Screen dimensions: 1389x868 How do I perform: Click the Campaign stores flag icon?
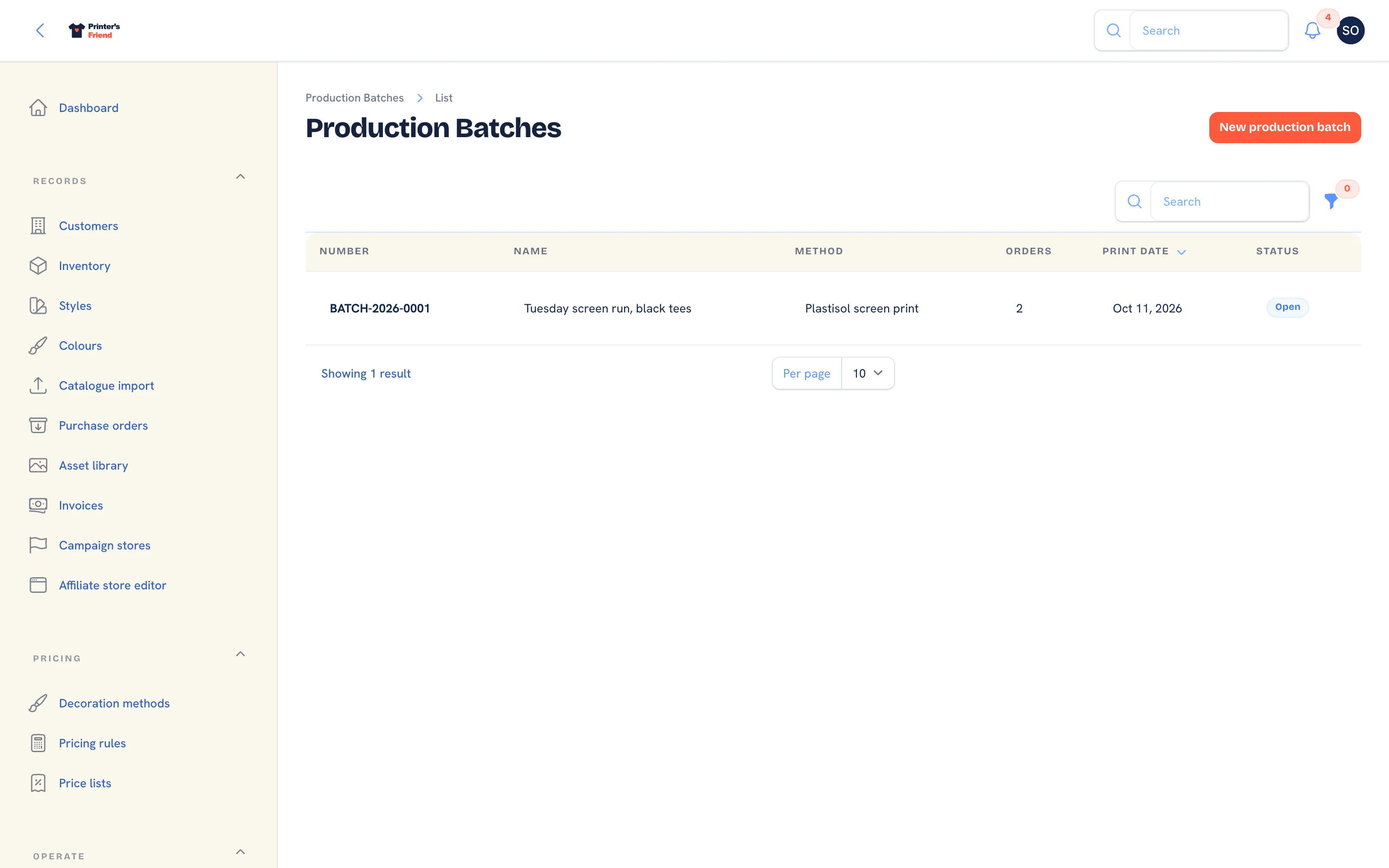coord(38,546)
